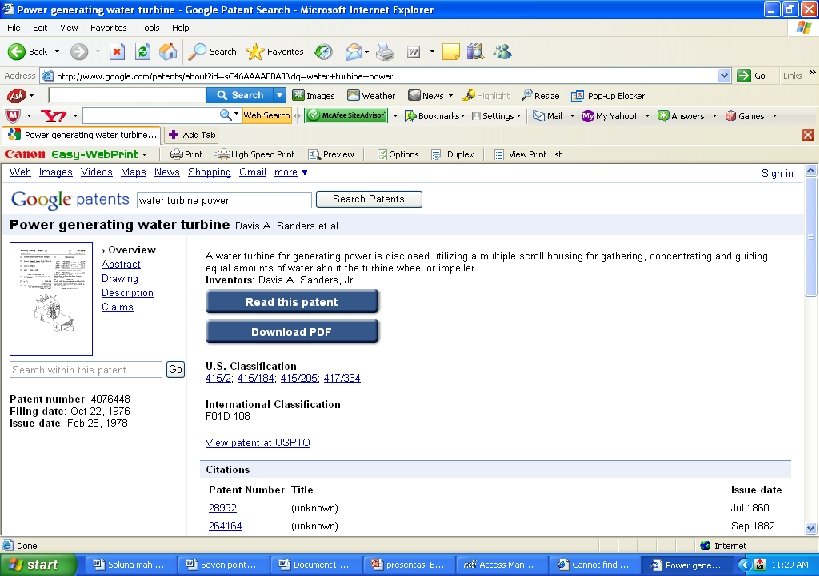Viewport: 819px width, 576px height.
Task: Open cited patent 264164 link
Action: coord(226,525)
